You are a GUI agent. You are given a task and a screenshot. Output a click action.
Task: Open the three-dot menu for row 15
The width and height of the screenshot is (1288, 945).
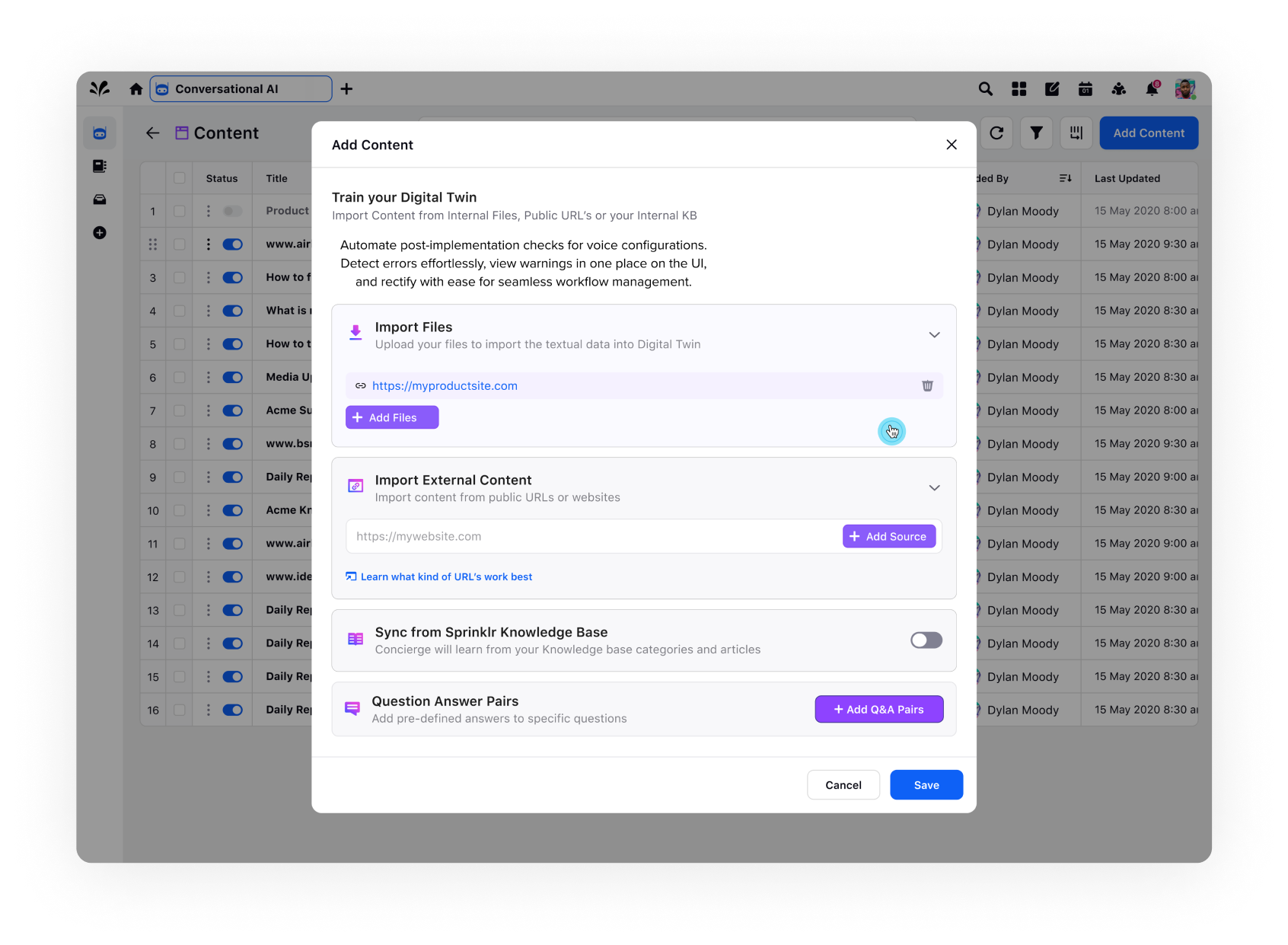click(x=209, y=677)
